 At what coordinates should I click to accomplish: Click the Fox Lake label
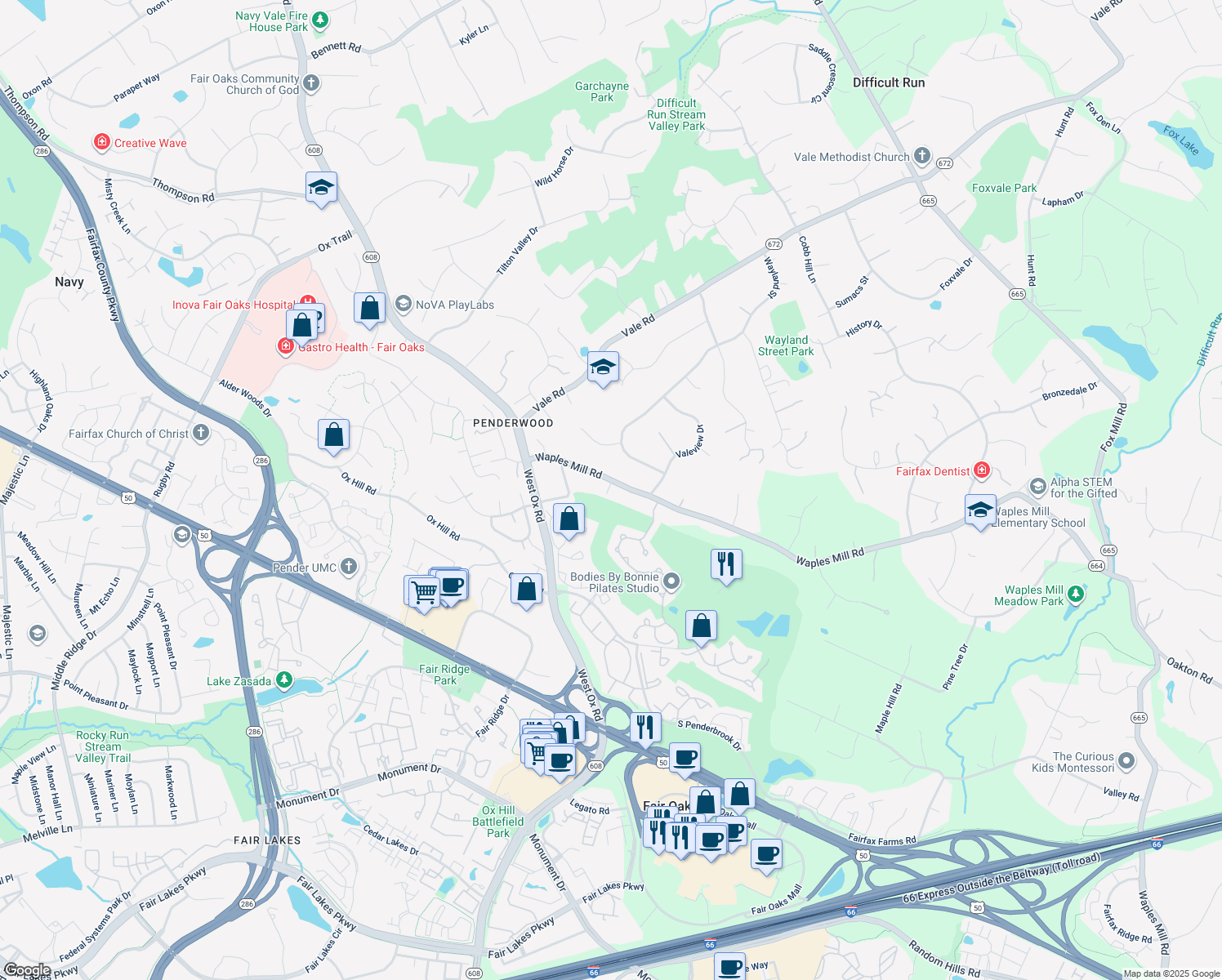point(1180,141)
